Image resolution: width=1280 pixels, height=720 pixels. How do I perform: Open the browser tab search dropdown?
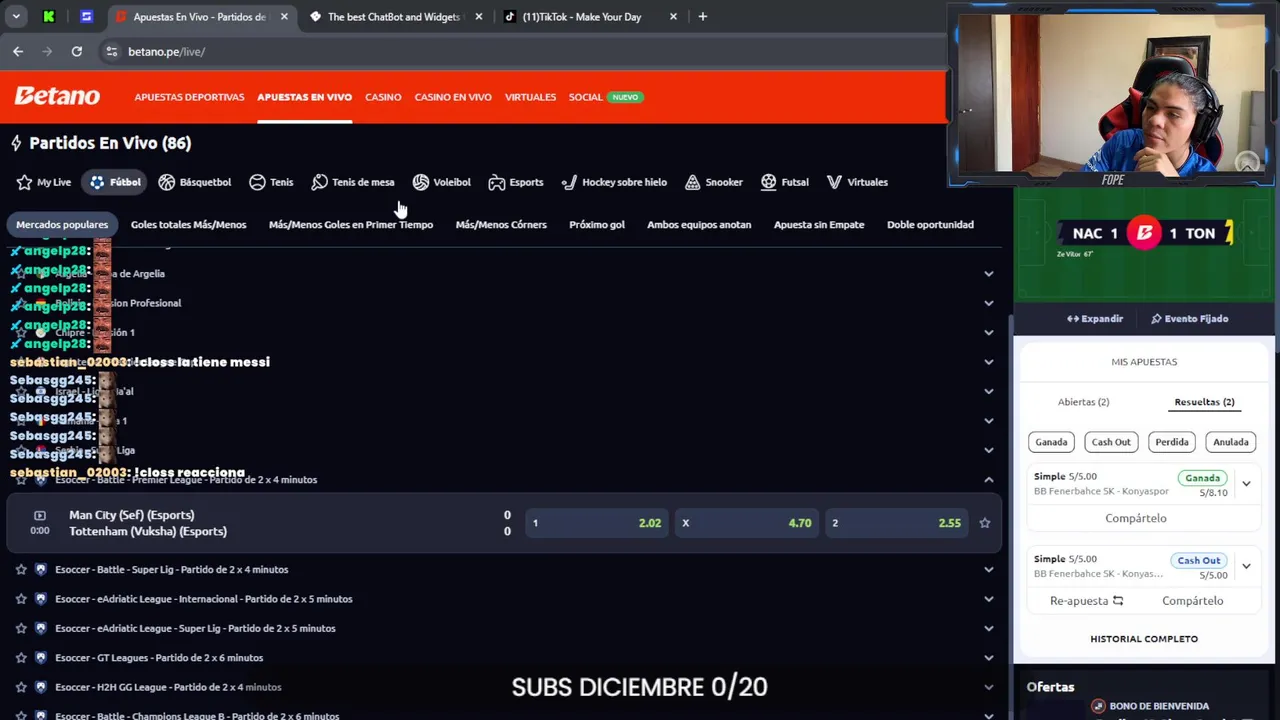point(16,16)
